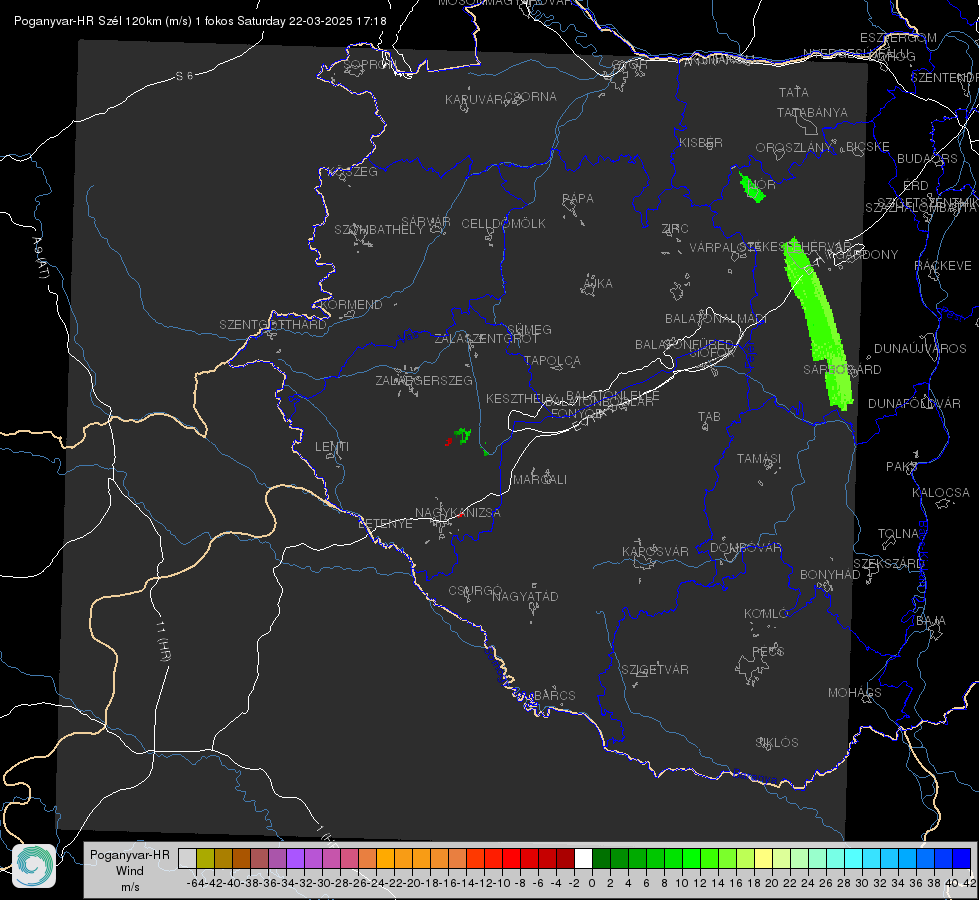Click the KAPOSVÁR city label
Screen dimensions: 979x900
655,551
